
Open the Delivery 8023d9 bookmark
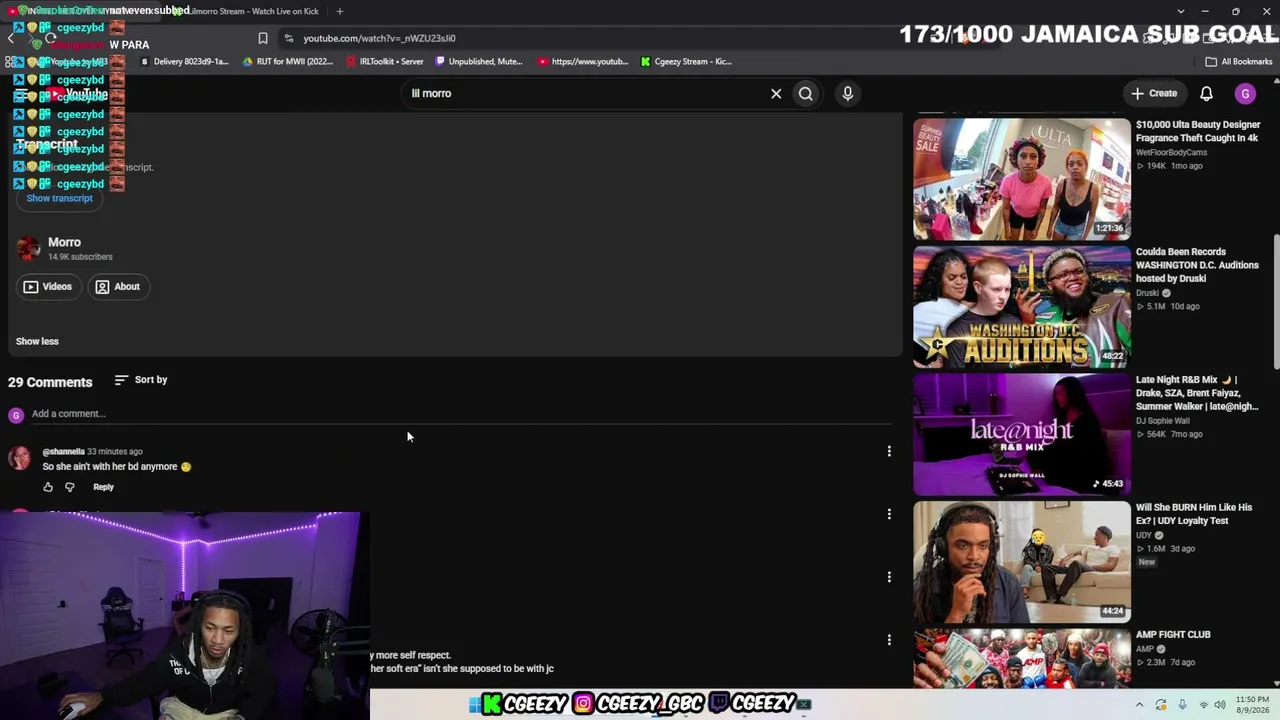pyautogui.click(x=184, y=61)
